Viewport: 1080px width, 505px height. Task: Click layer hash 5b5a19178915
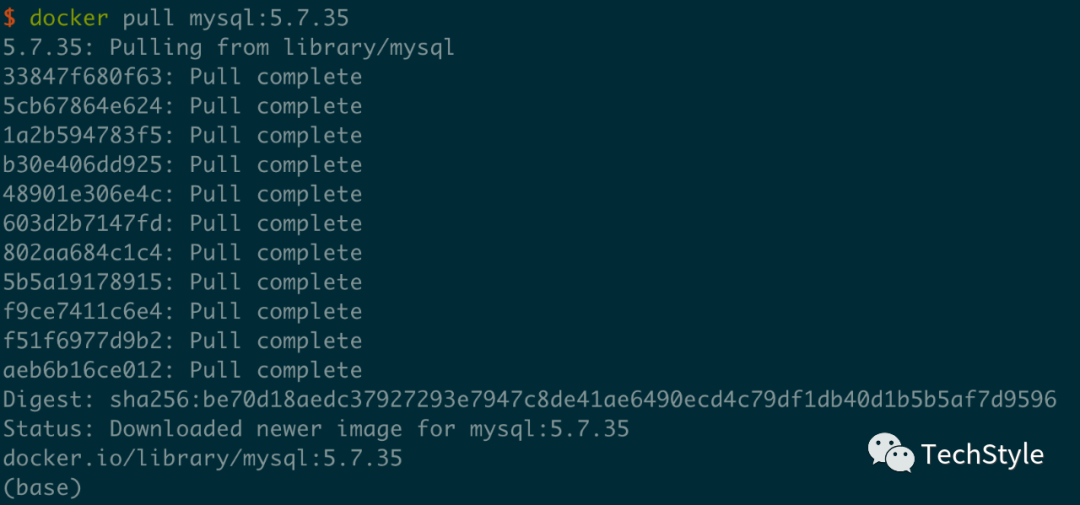[x=88, y=282]
